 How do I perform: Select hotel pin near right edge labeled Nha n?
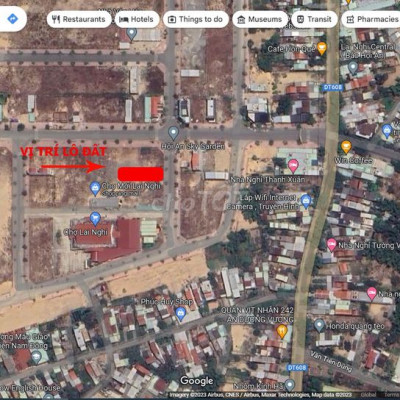372,294
